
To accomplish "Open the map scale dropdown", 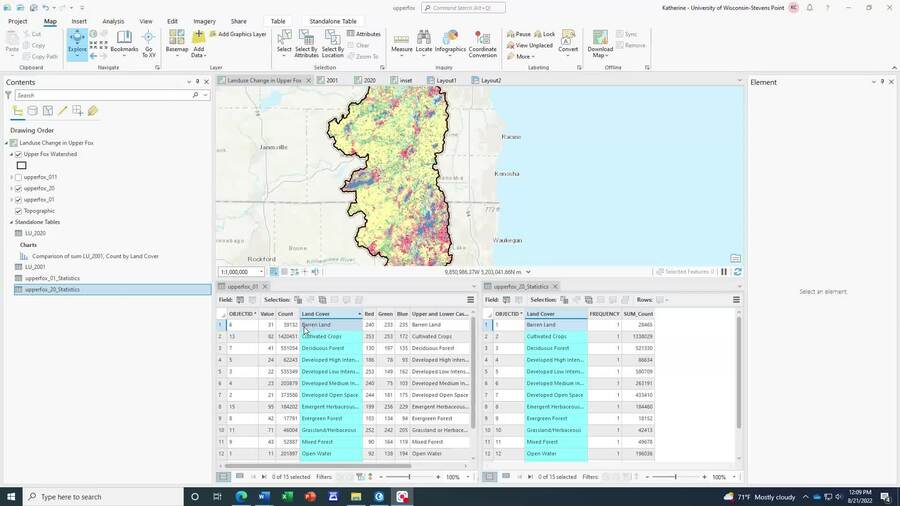I will click(x=261, y=272).
